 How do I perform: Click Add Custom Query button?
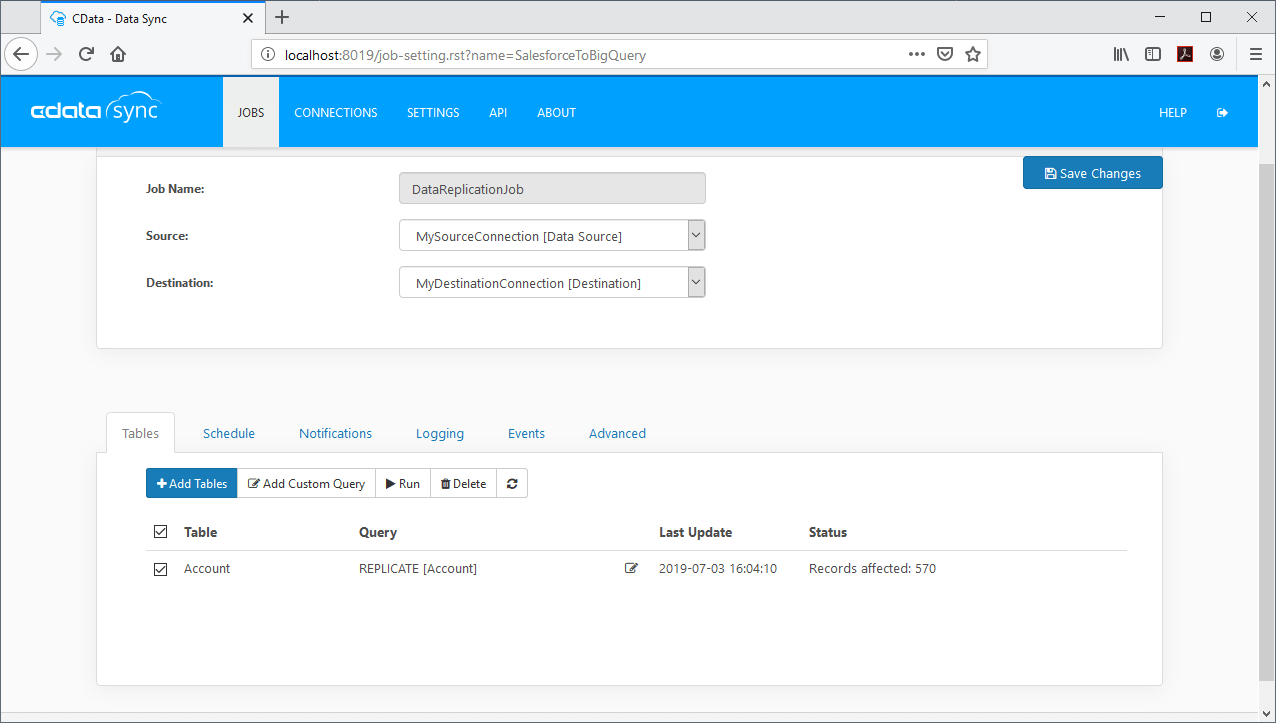pos(307,484)
